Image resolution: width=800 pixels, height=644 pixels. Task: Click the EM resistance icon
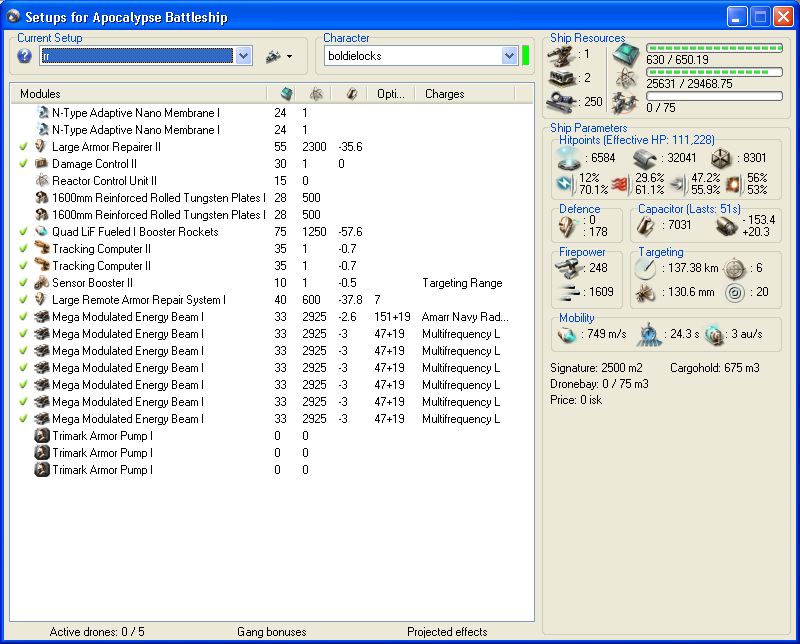click(565, 184)
